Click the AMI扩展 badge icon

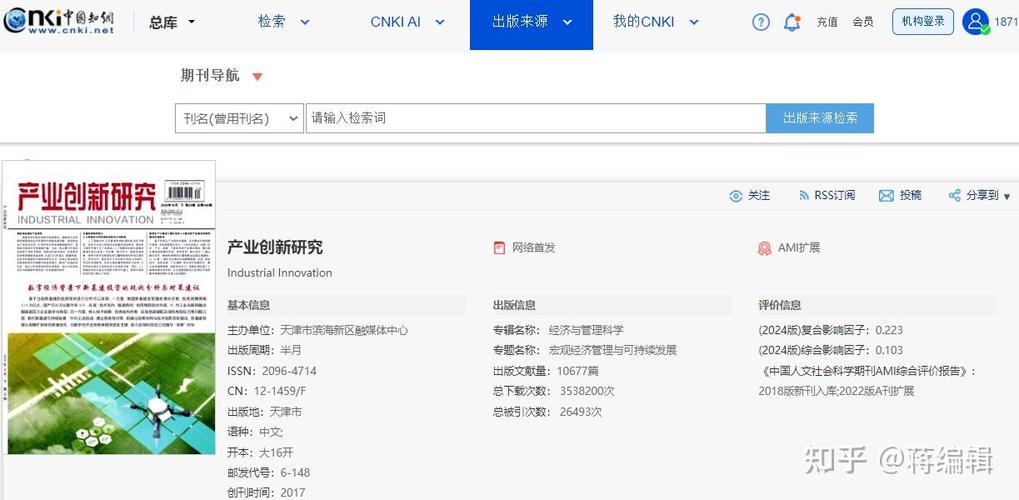764,248
